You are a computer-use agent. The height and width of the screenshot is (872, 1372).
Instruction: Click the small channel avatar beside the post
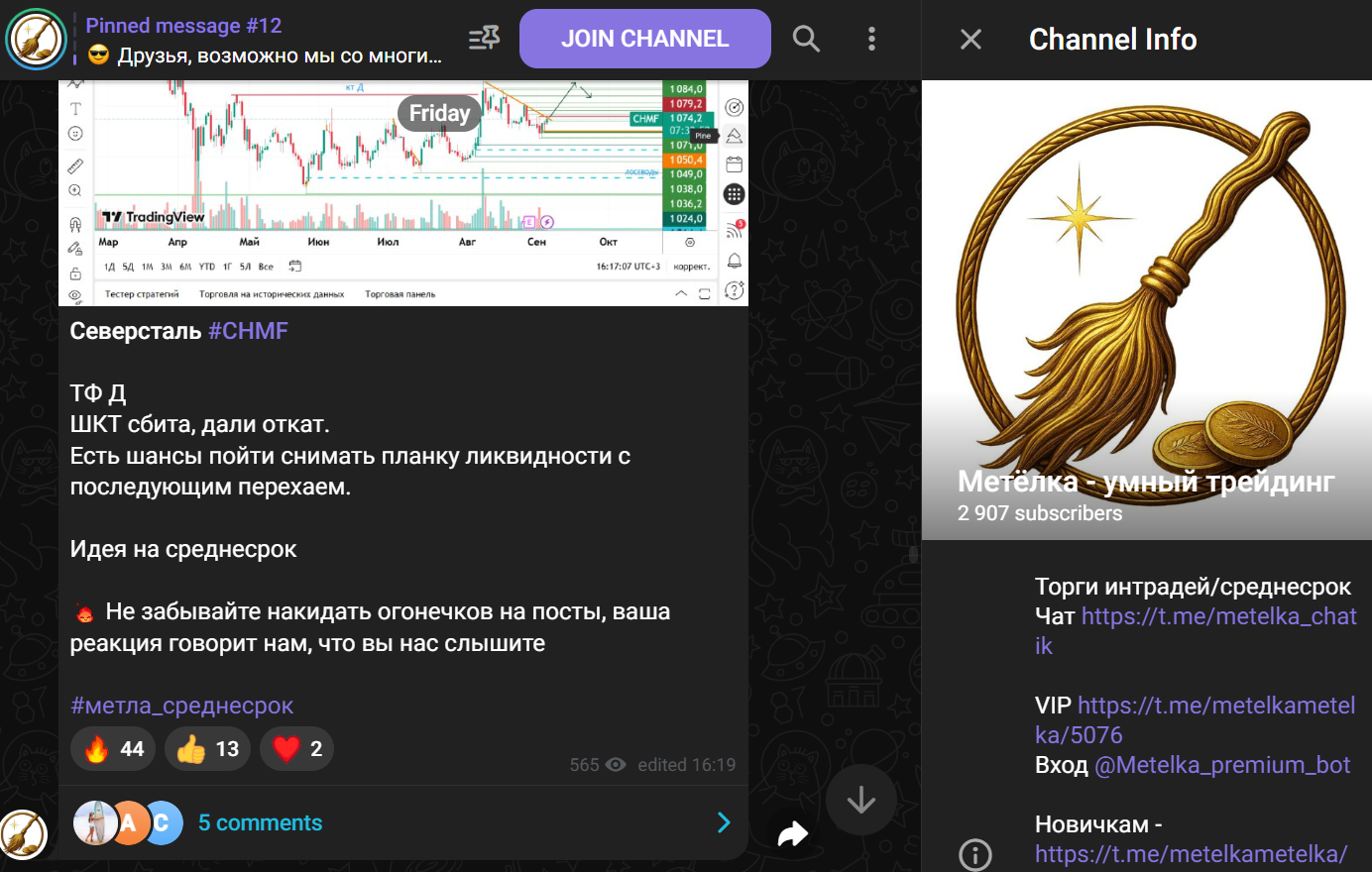point(25,834)
